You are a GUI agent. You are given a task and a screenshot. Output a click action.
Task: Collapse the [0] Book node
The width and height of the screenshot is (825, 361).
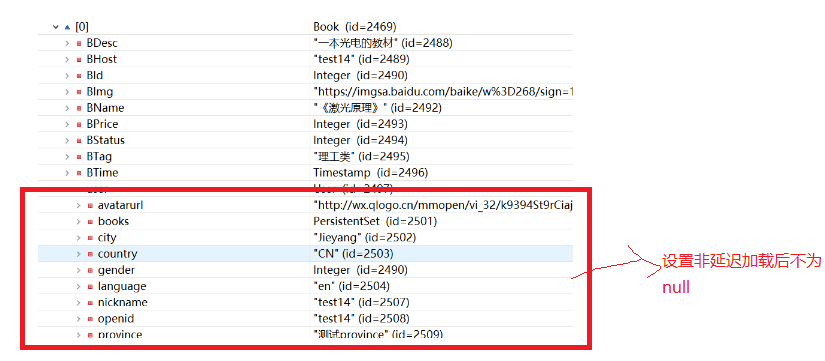click(x=55, y=27)
